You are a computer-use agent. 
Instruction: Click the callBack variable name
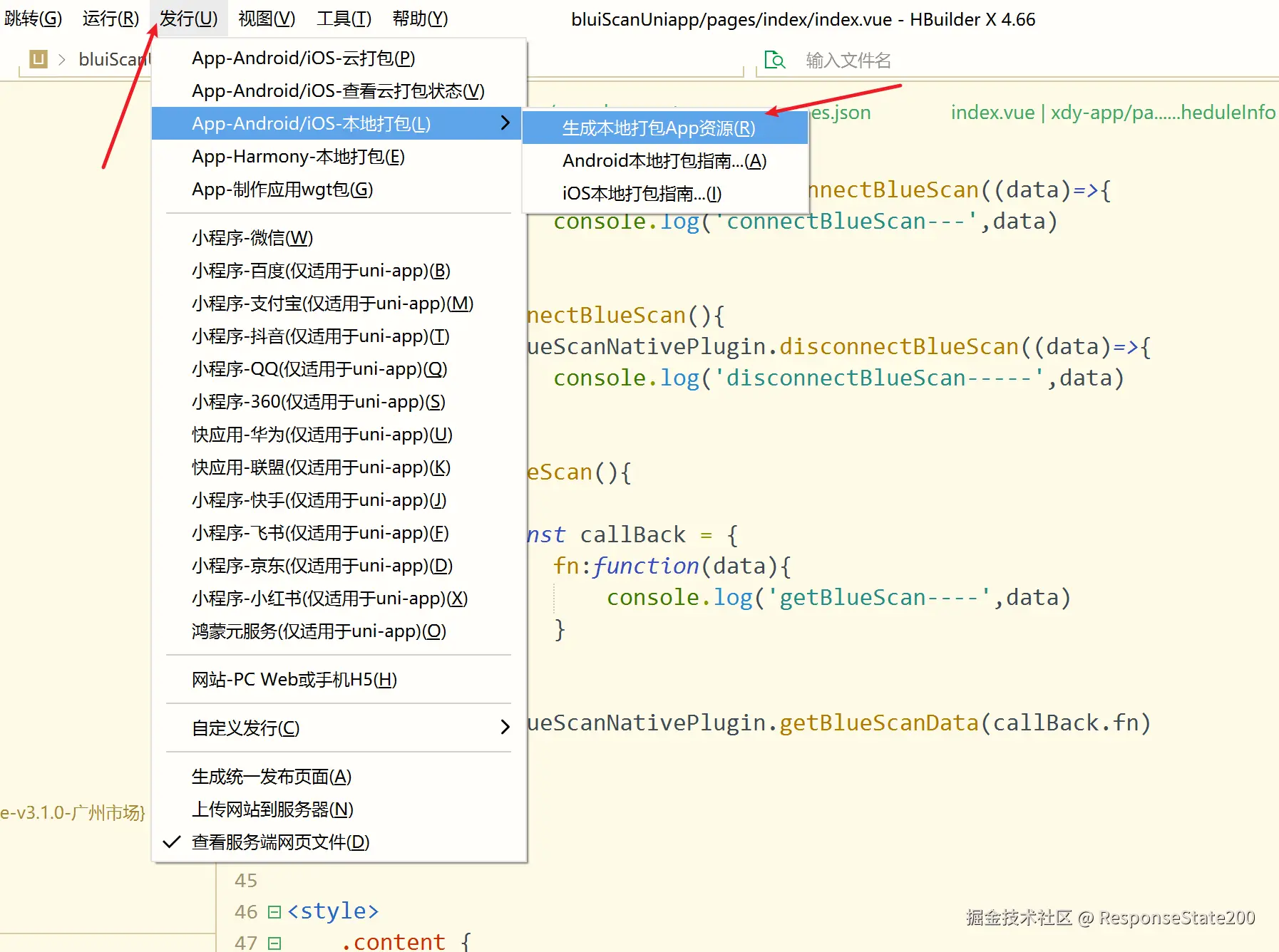(x=633, y=534)
